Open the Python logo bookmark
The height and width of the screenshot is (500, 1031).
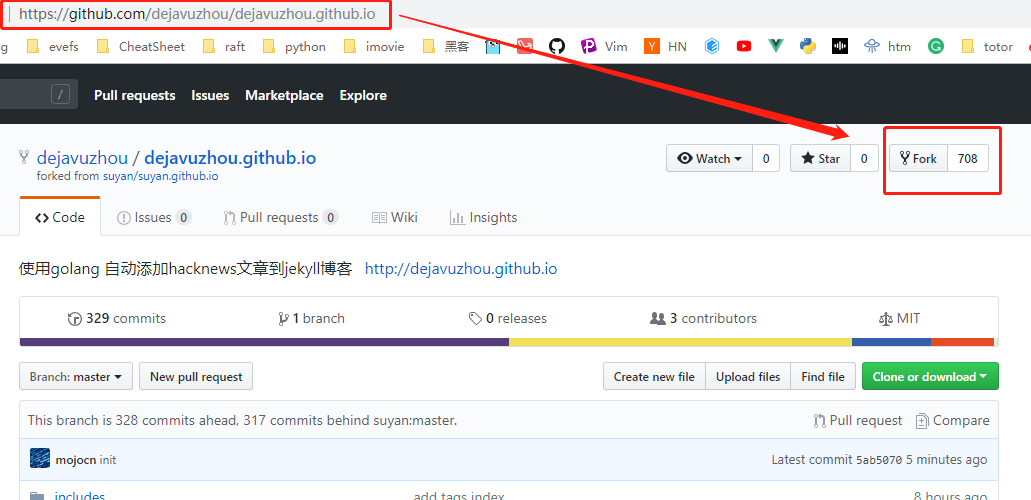pos(807,46)
